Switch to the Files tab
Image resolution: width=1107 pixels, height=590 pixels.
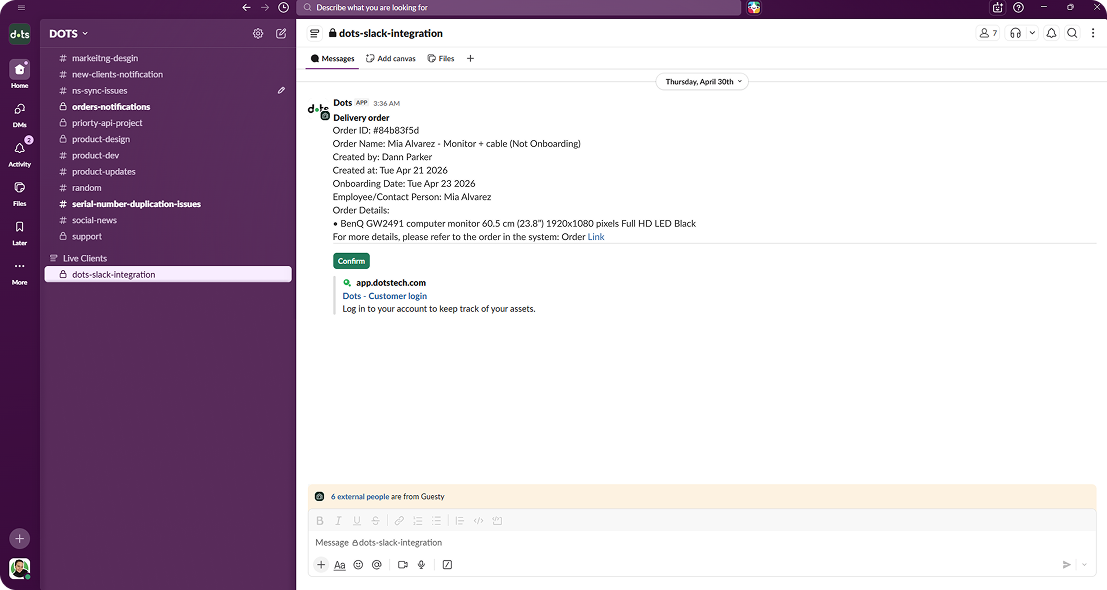point(441,59)
